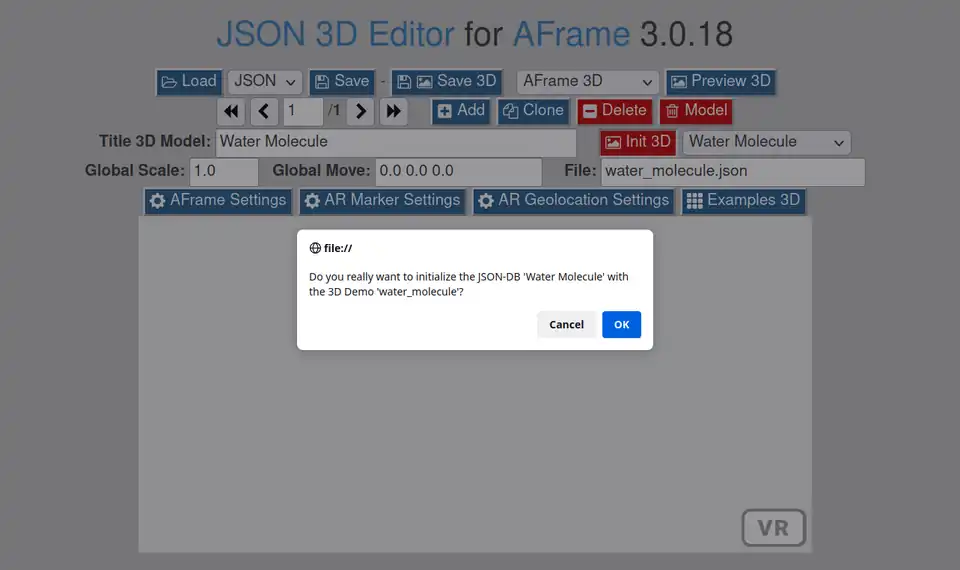Click the red Delete button
The width and height of the screenshot is (960, 570).
click(x=615, y=111)
